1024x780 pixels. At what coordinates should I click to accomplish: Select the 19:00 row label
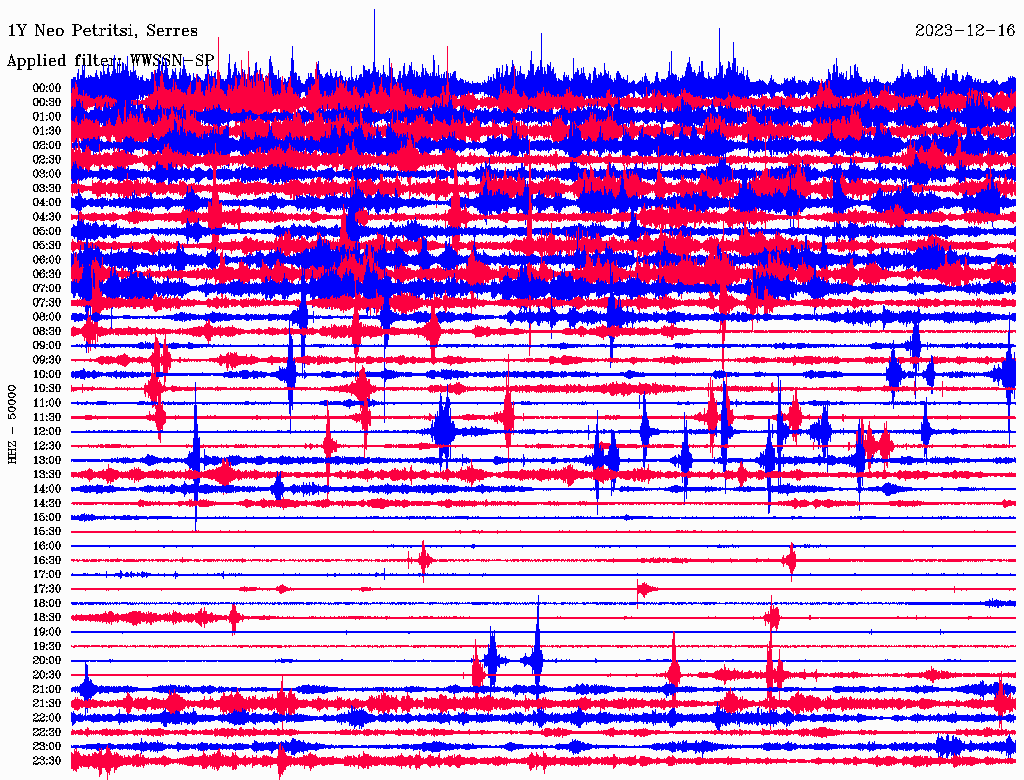tap(47, 632)
